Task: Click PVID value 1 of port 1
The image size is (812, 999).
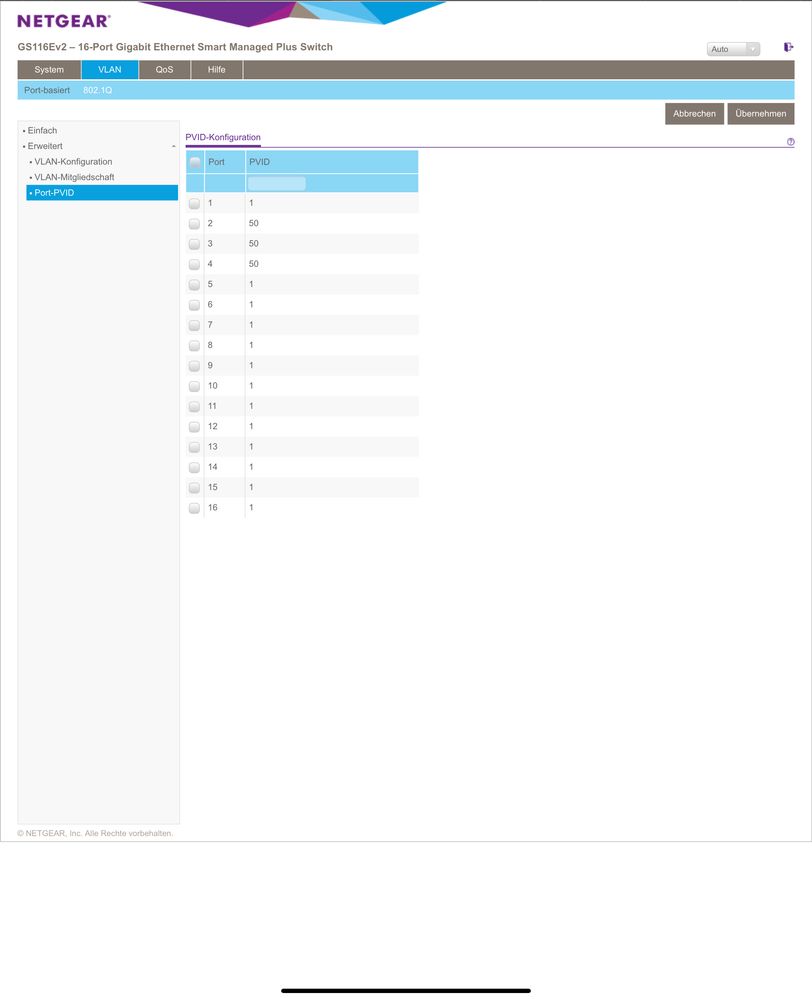Action: (251, 203)
